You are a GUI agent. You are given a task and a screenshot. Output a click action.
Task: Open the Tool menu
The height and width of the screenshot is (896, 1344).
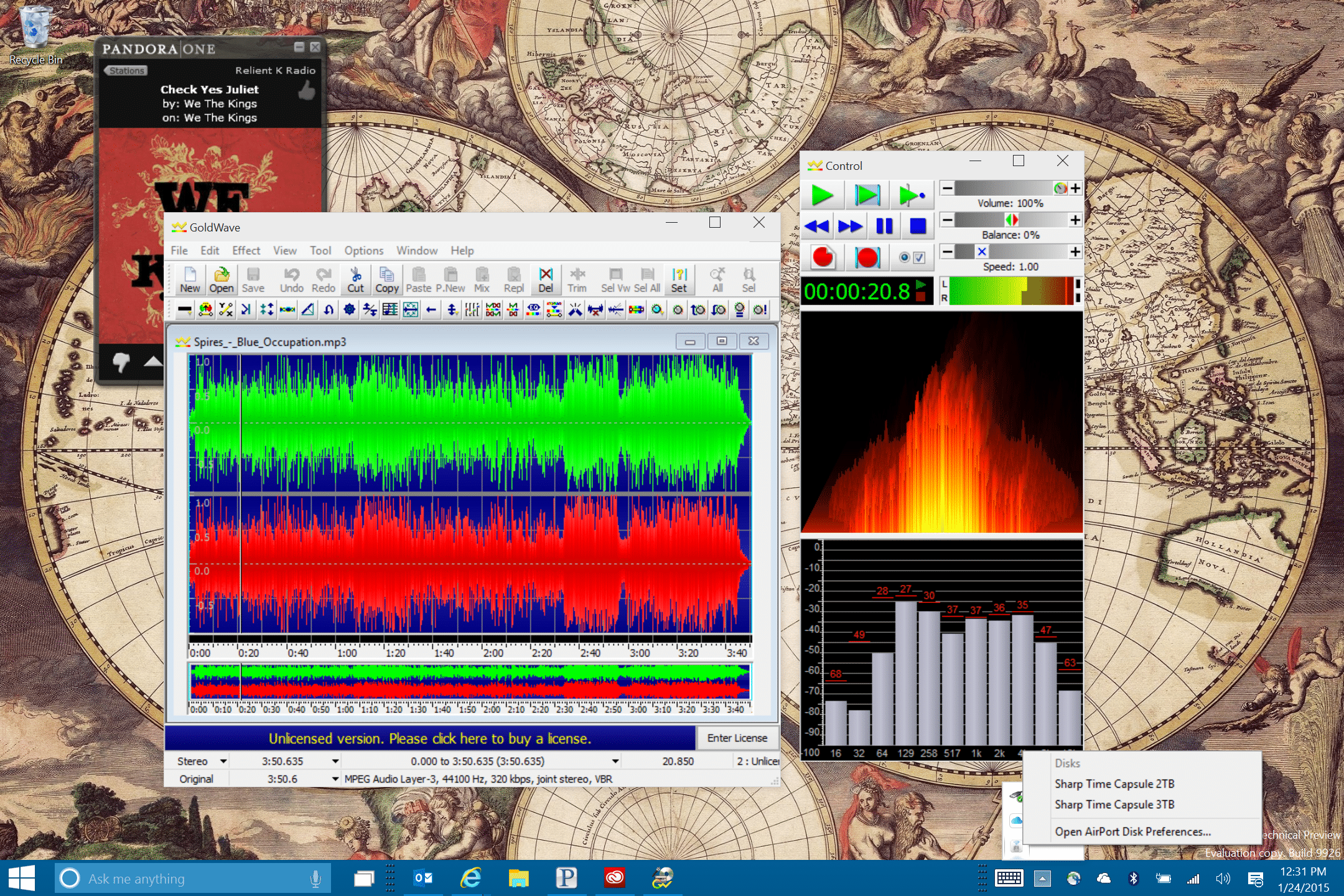[320, 250]
